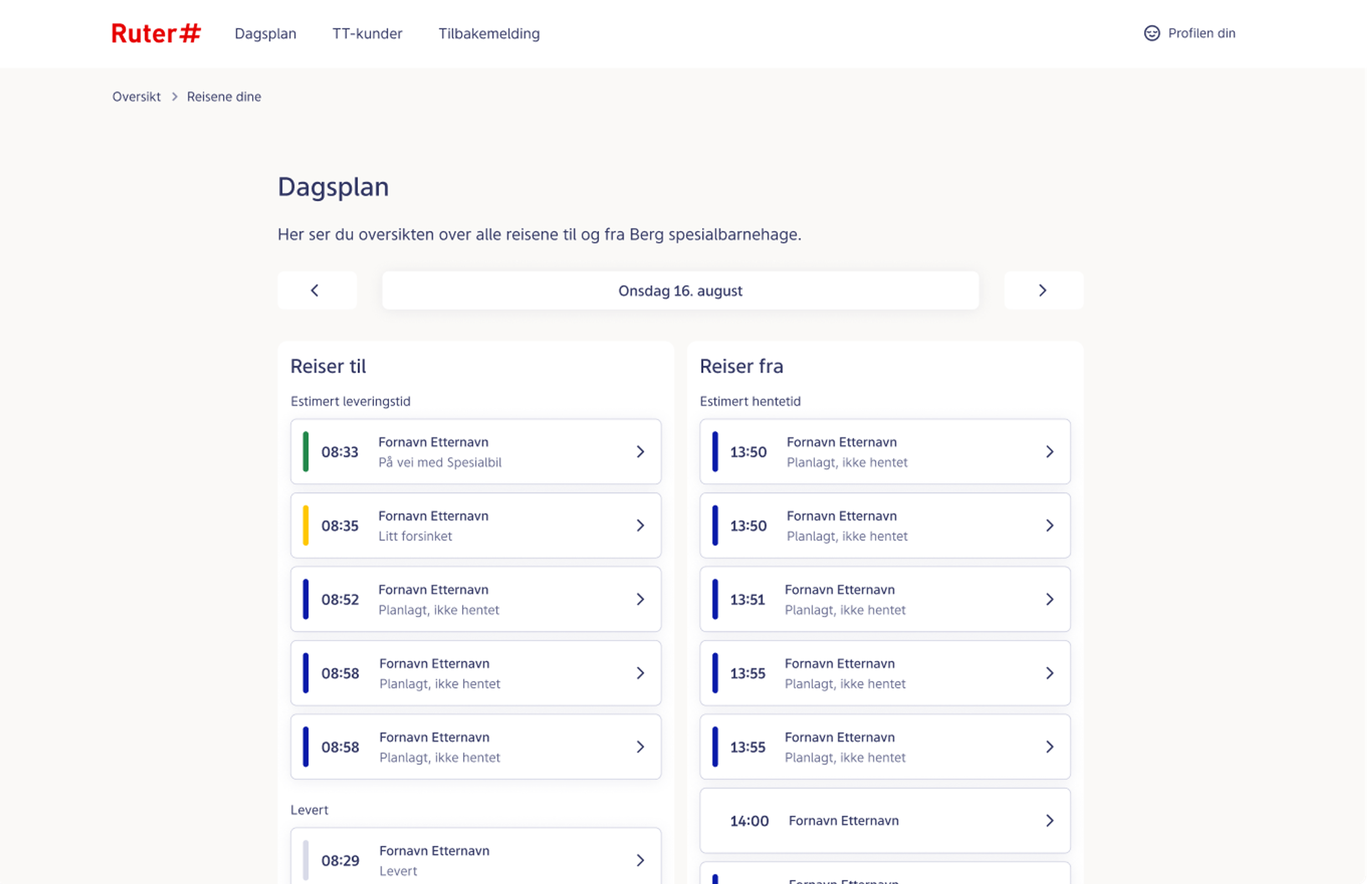Click chevron on the 08:35 Litt forsinket card
Image resolution: width=1372 pixels, height=884 pixels.
(640, 525)
